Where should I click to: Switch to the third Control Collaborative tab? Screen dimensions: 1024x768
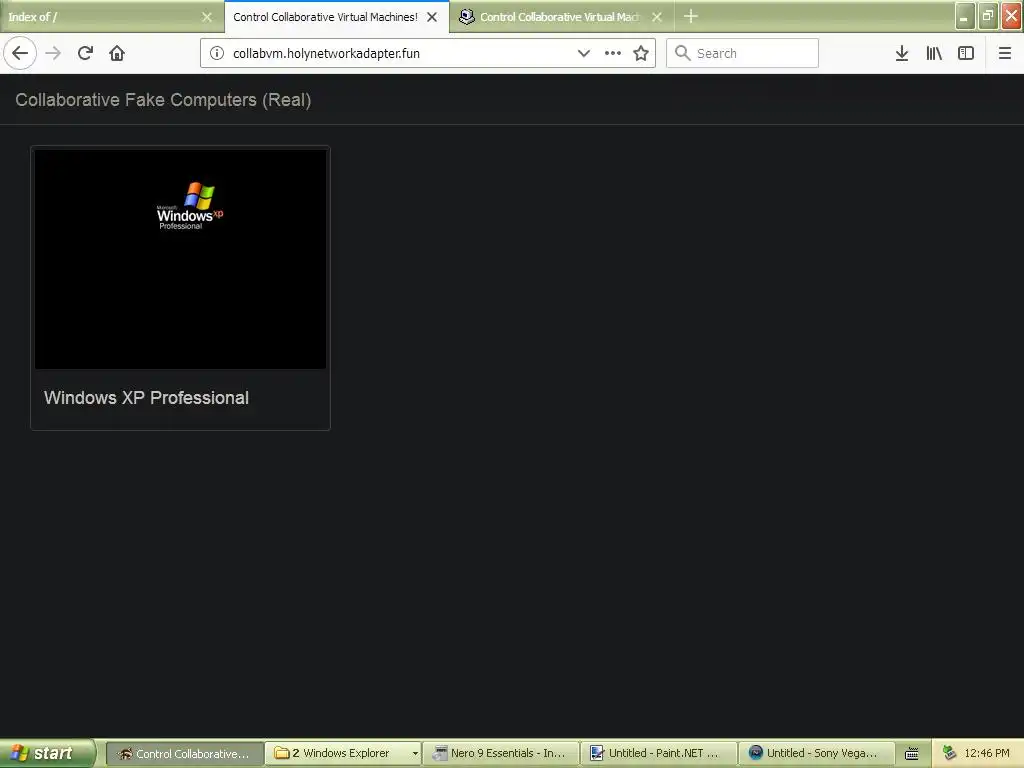coord(562,17)
